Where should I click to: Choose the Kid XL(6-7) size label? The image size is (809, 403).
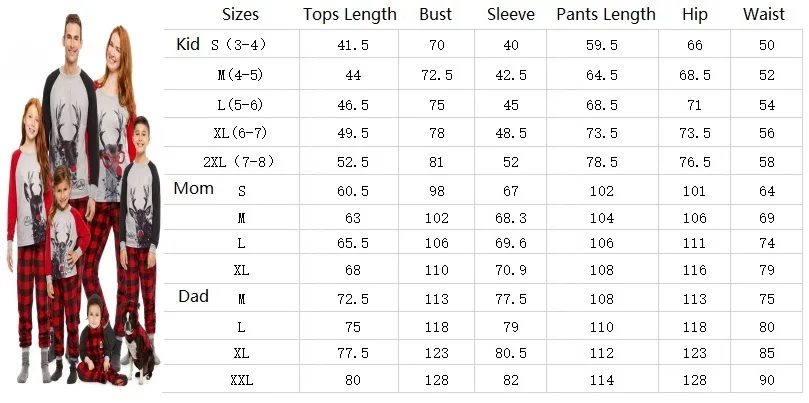[240, 133]
